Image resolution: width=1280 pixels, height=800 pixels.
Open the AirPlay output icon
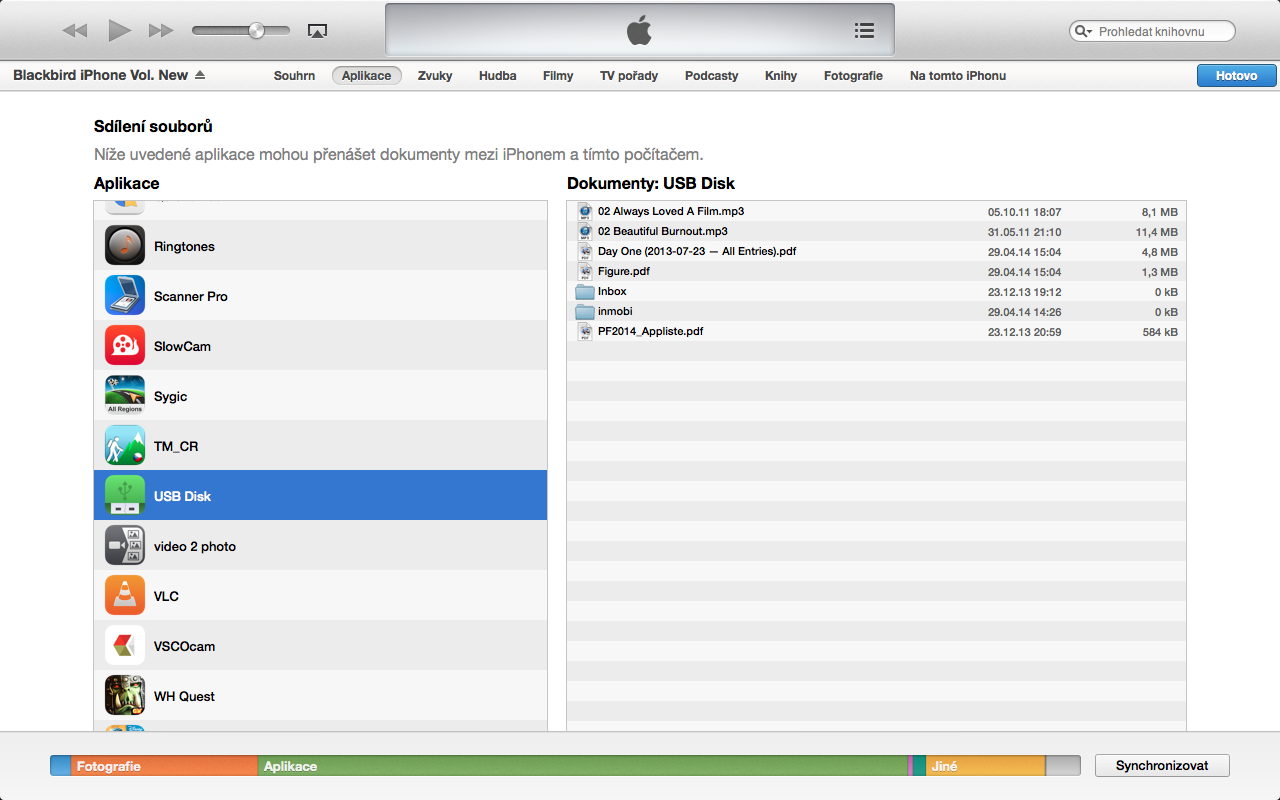click(x=317, y=31)
